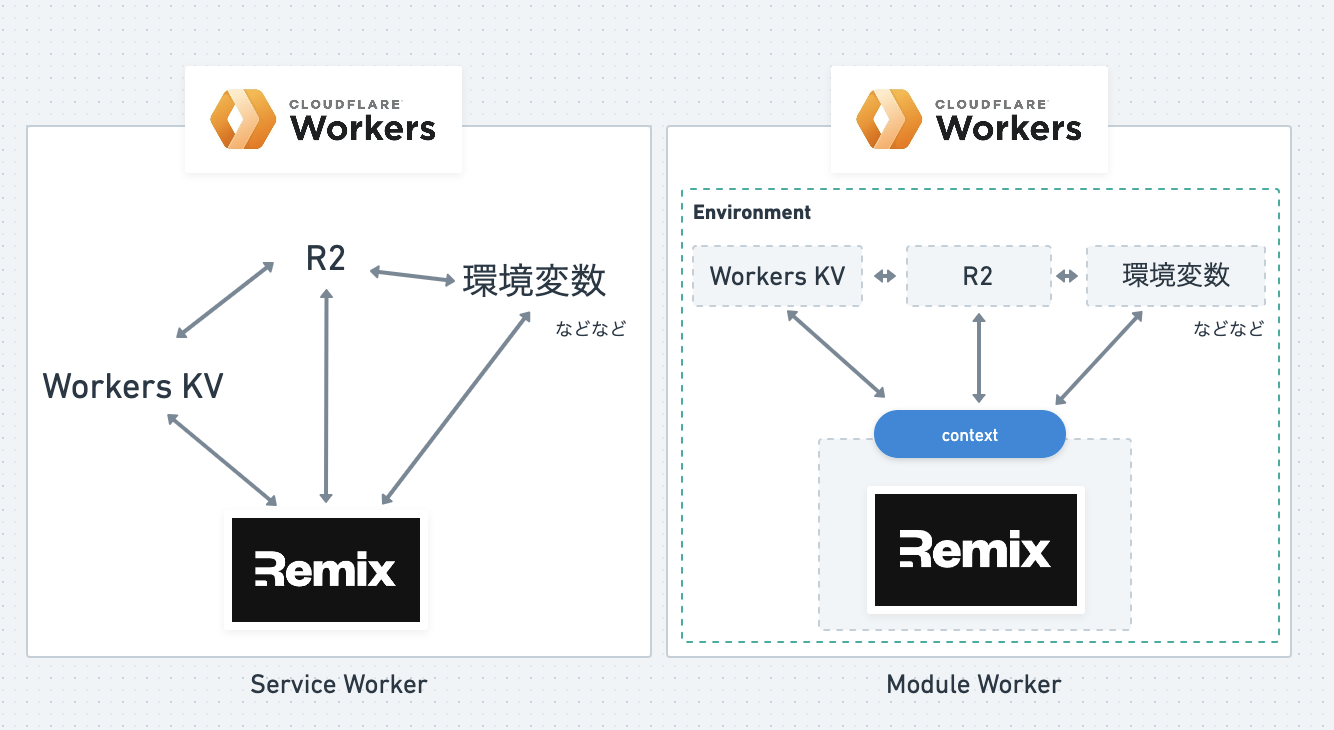Click the blue context pill
The image size is (1334, 730).
click(x=970, y=435)
